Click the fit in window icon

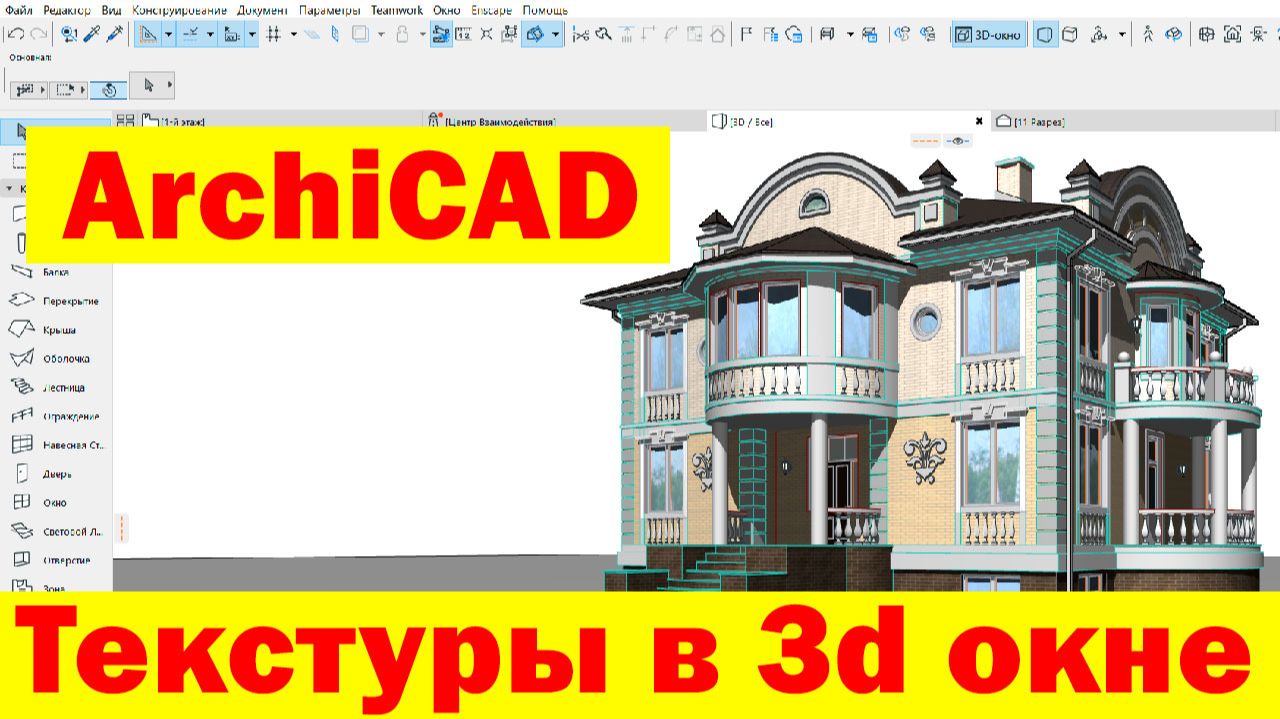[x=1207, y=34]
